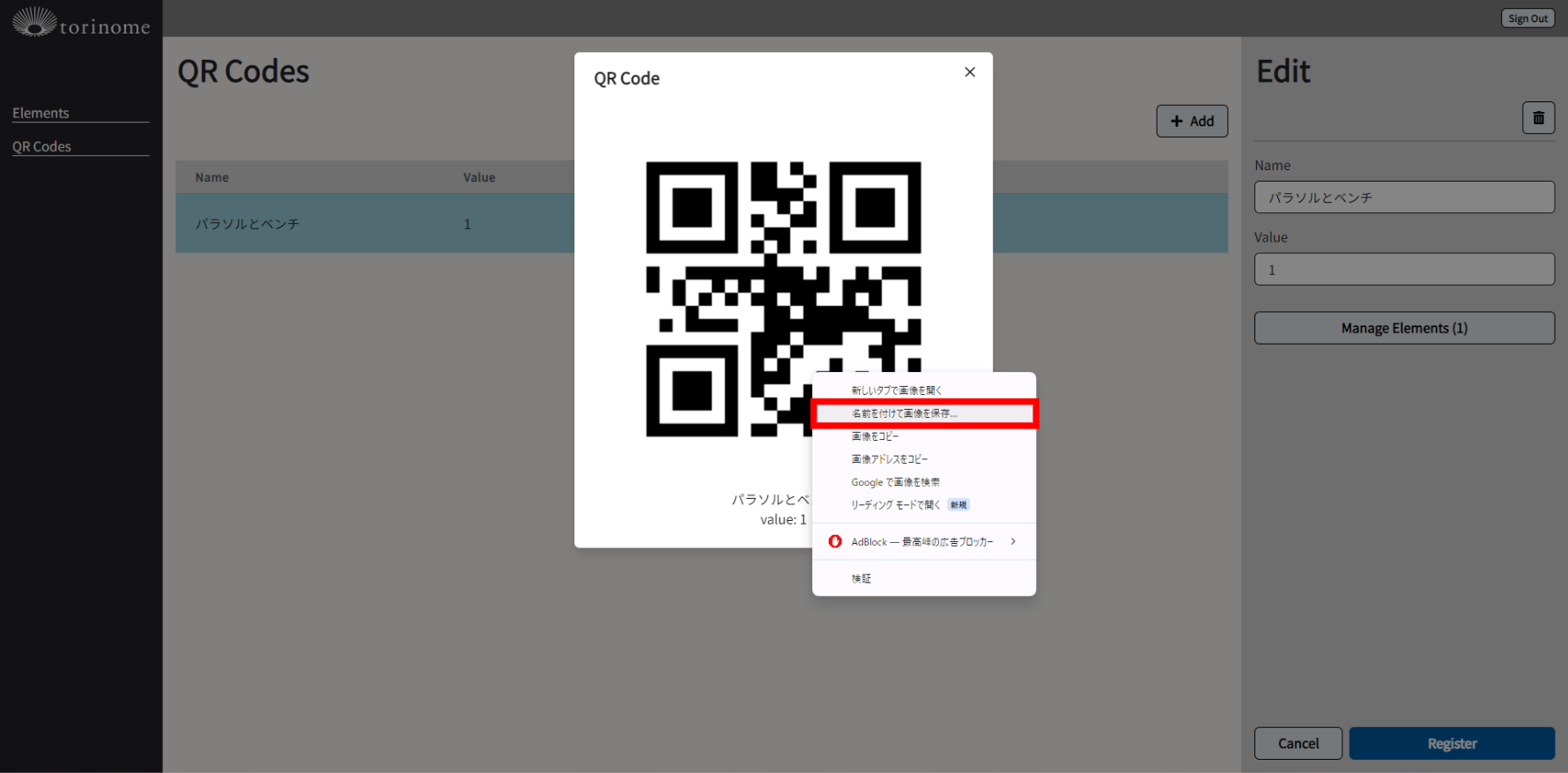This screenshot has height=773, width=1568.
Task: Select 画像をコピー in the context menu
Action: click(875, 436)
